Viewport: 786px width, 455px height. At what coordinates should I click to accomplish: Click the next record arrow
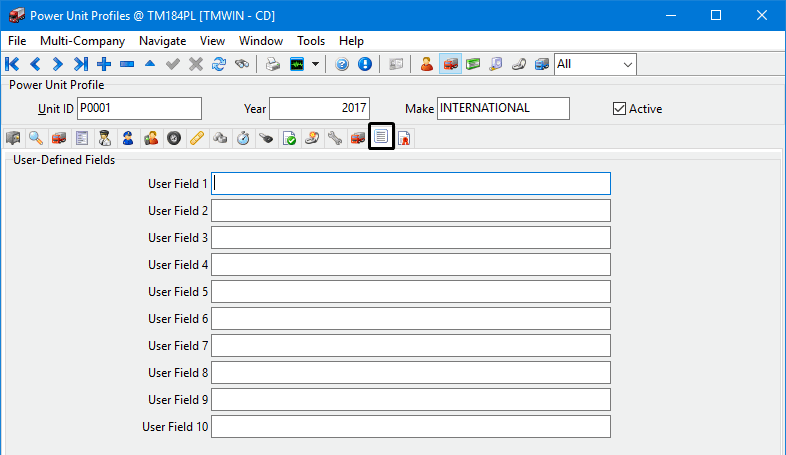(x=58, y=64)
